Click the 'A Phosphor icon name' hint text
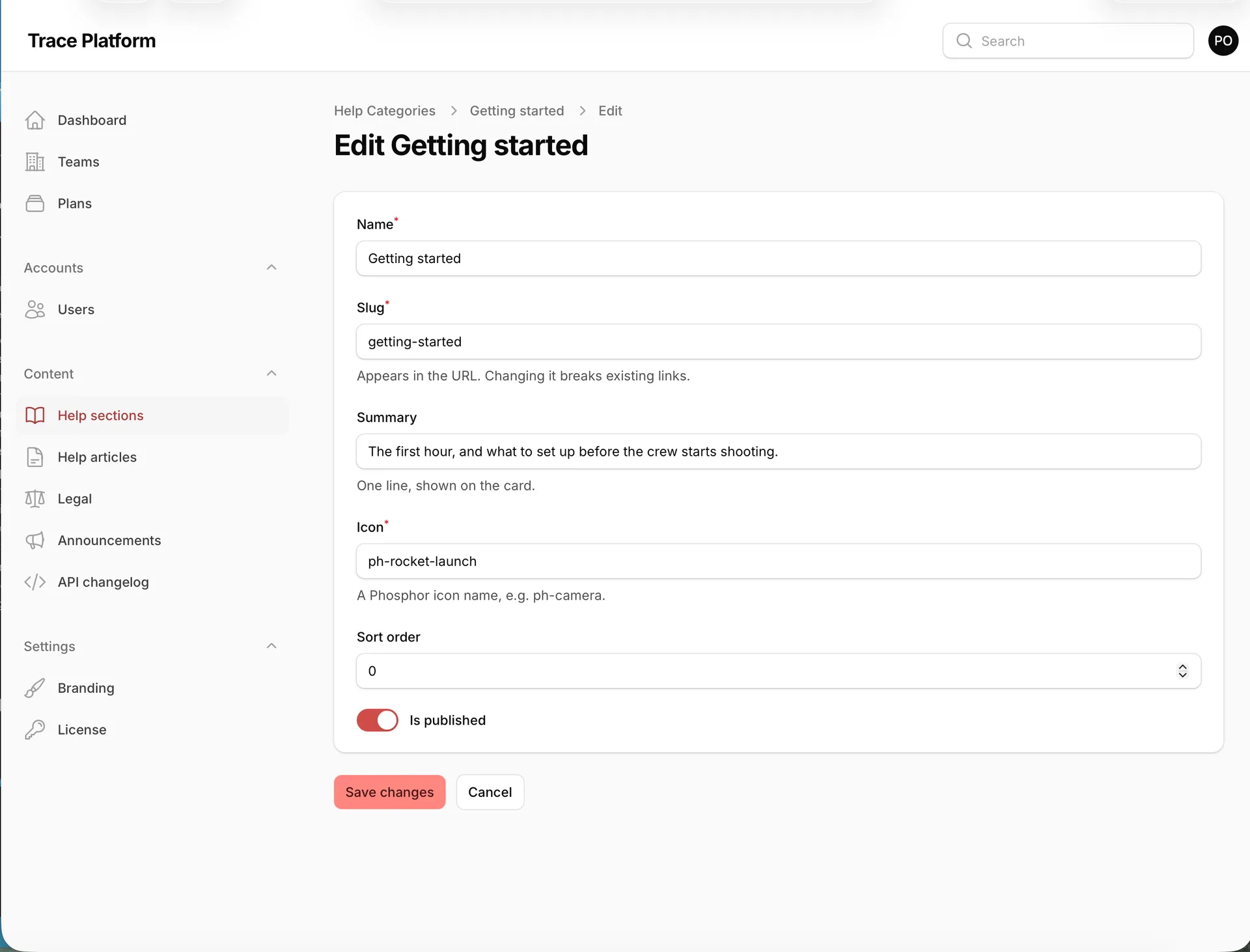 pyautogui.click(x=481, y=596)
